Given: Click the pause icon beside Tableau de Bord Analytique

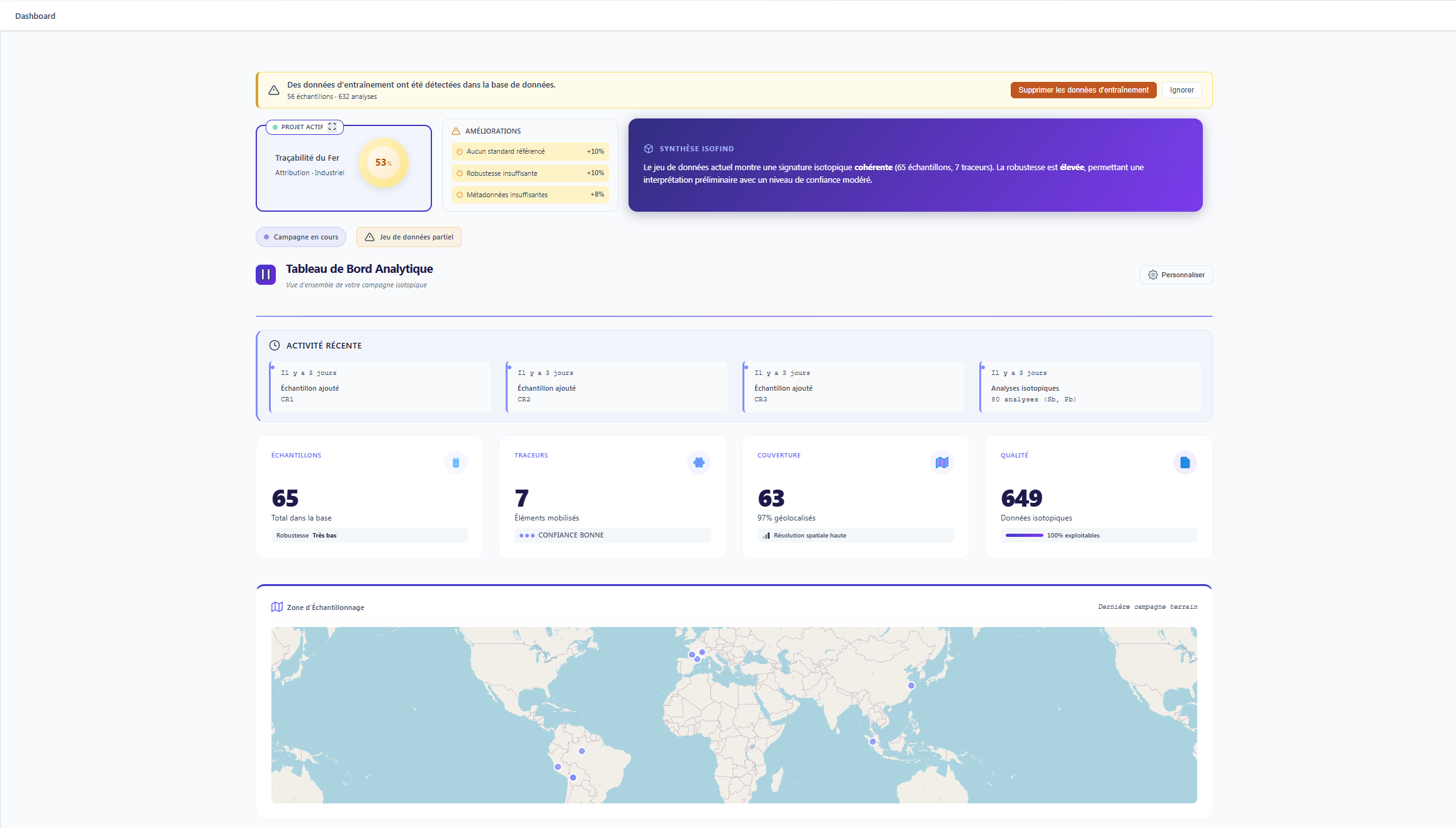Looking at the screenshot, I should coord(266,275).
